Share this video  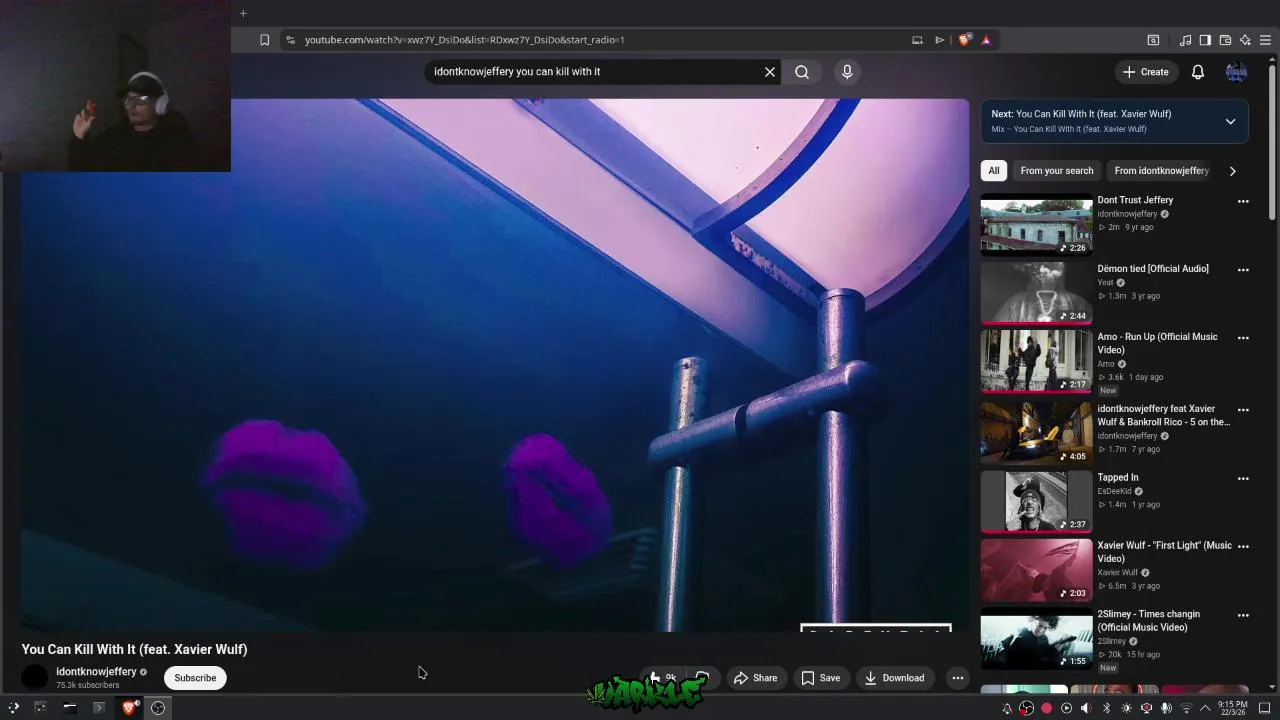(x=755, y=678)
